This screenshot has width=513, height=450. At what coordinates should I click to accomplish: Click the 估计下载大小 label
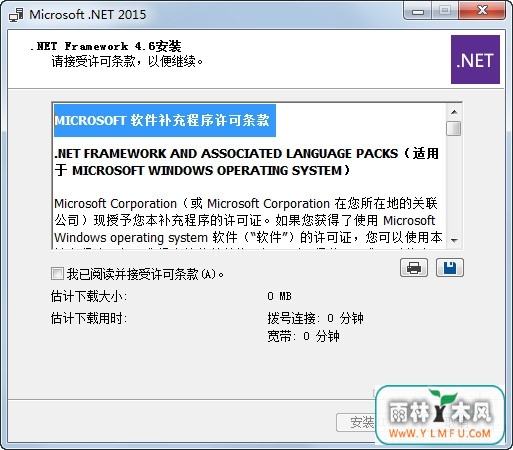pyautogui.click(x=89, y=296)
